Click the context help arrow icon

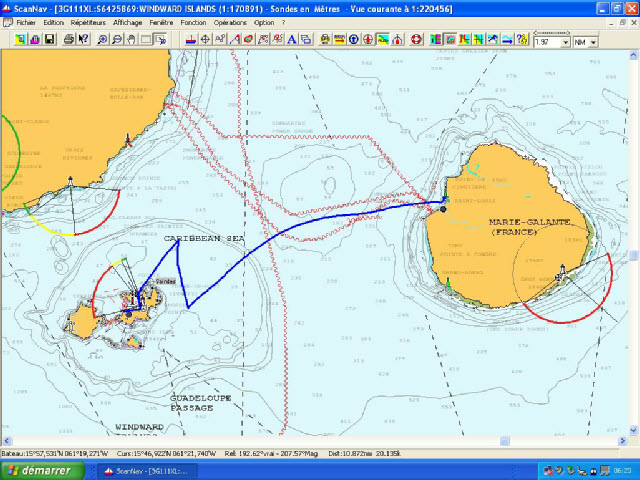click(83, 40)
